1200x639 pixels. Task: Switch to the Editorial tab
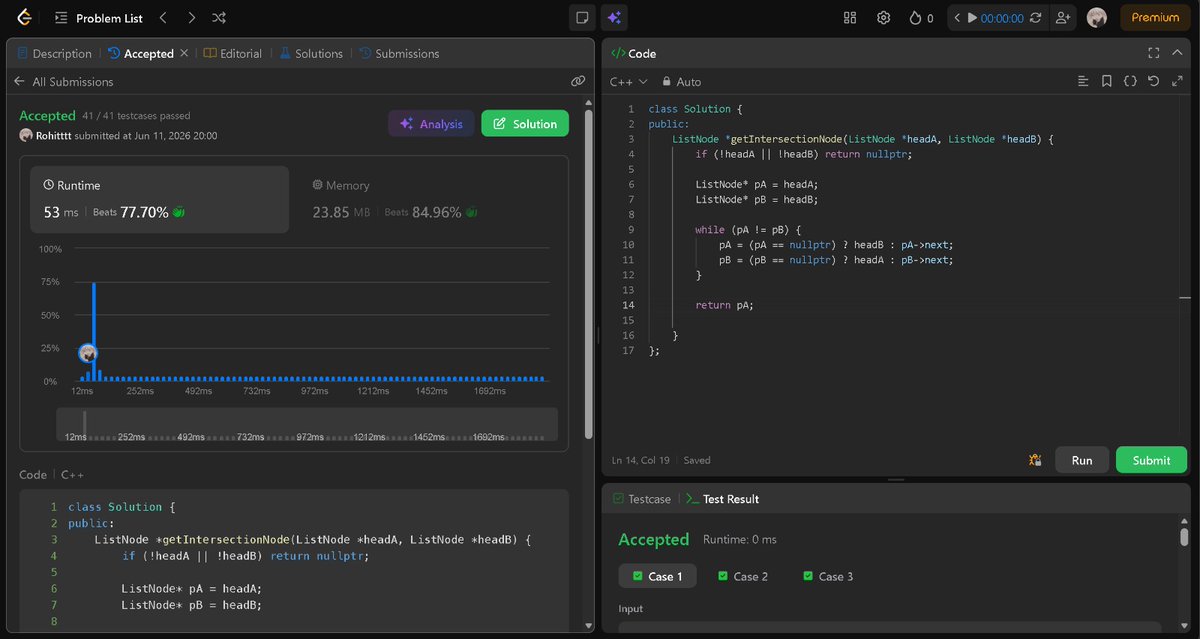click(233, 54)
